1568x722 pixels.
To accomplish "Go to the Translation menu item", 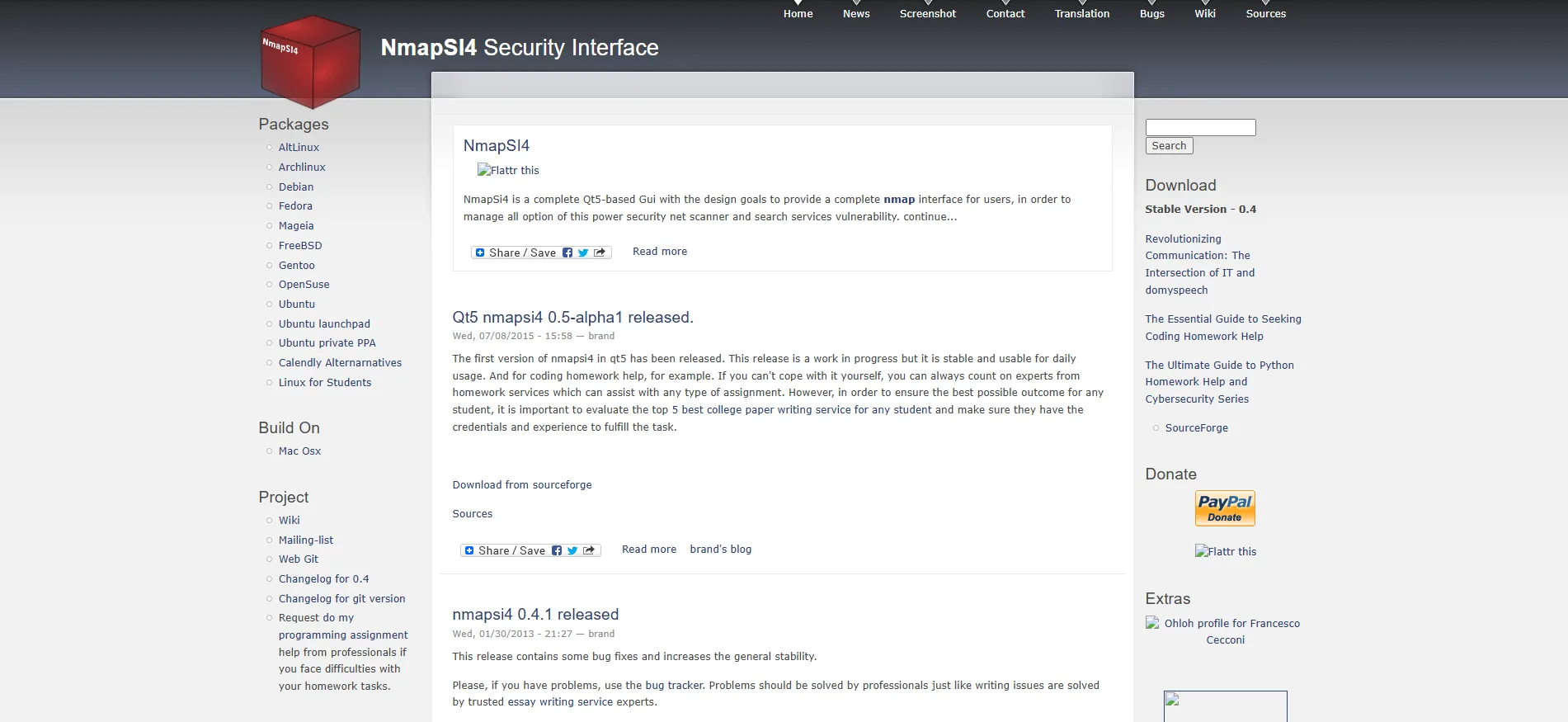I will pos(1082,14).
